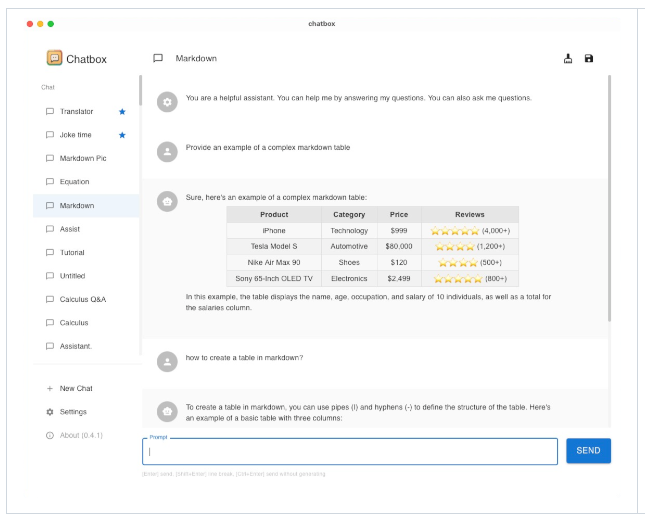Click the About info icon
This screenshot has height=522, width=645.
(x=50, y=435)
